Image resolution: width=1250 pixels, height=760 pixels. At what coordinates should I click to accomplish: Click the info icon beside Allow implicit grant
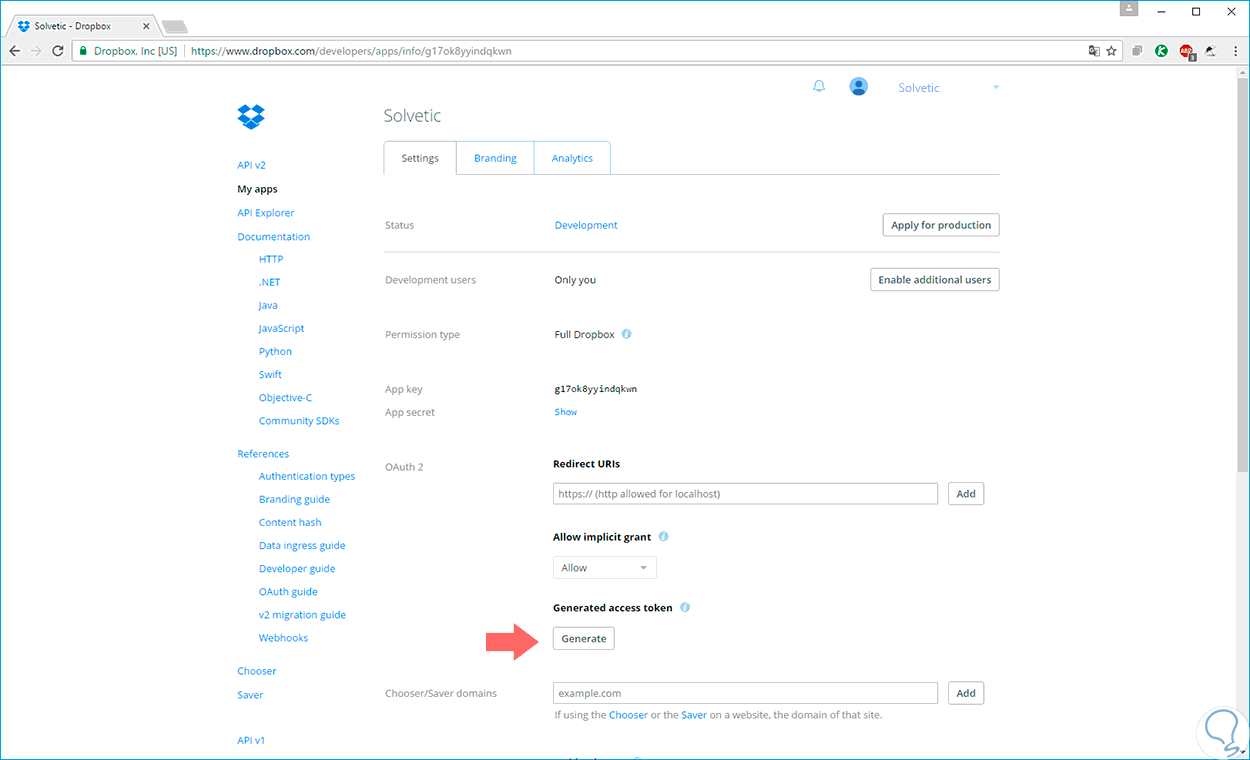click(x=663, y=537)
